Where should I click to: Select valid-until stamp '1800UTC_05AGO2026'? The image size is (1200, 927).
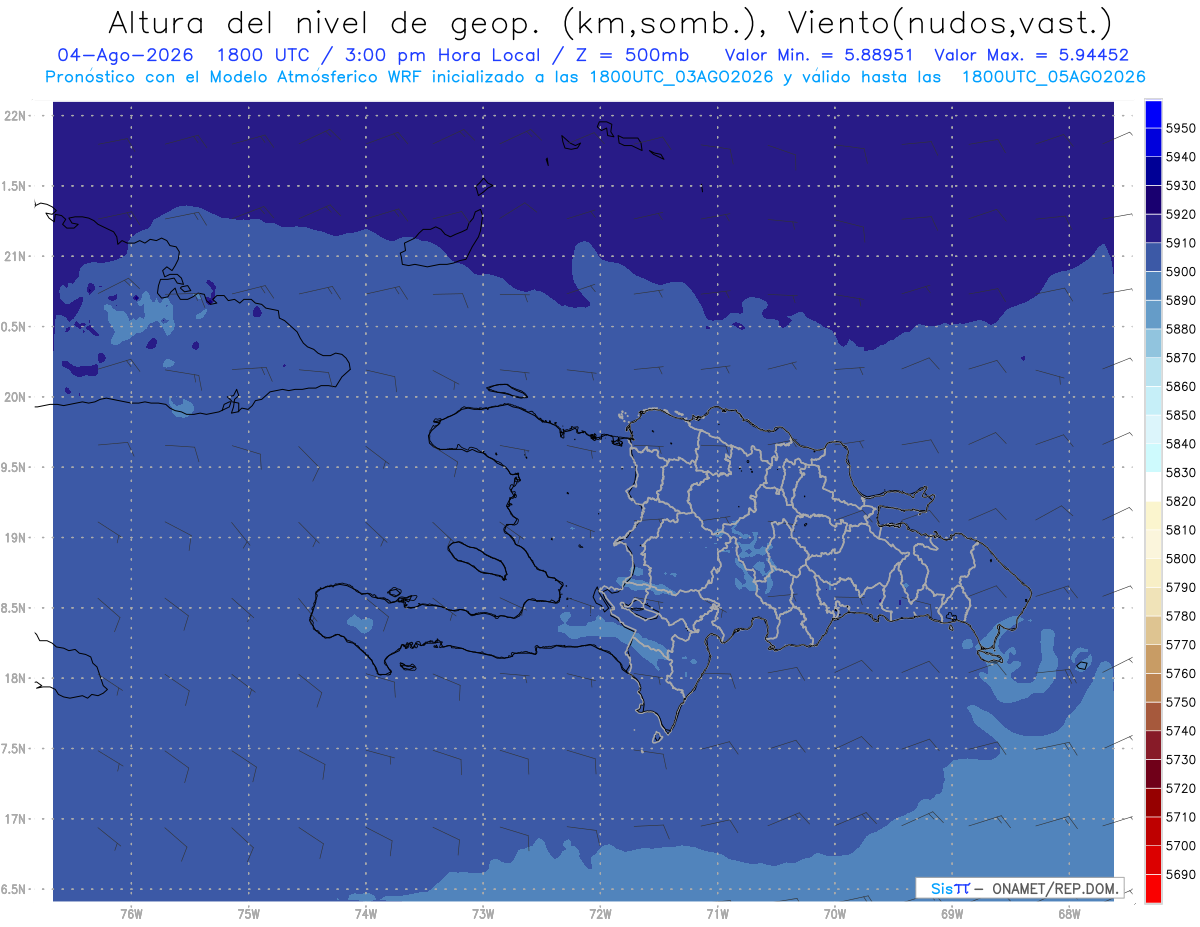coord(1053,76)
